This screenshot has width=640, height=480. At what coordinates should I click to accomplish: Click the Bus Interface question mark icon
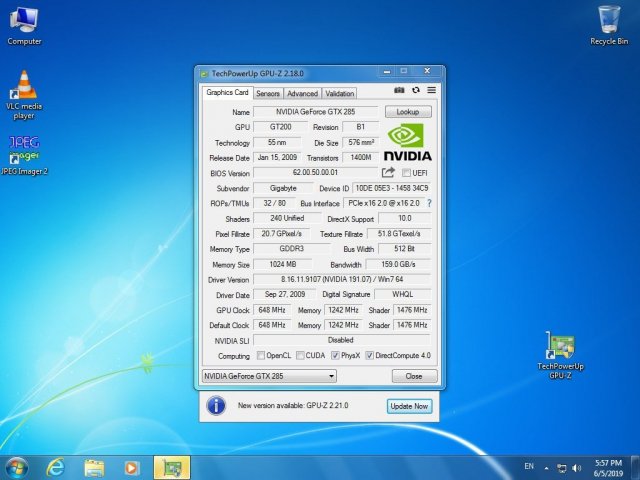pos(429,203)
